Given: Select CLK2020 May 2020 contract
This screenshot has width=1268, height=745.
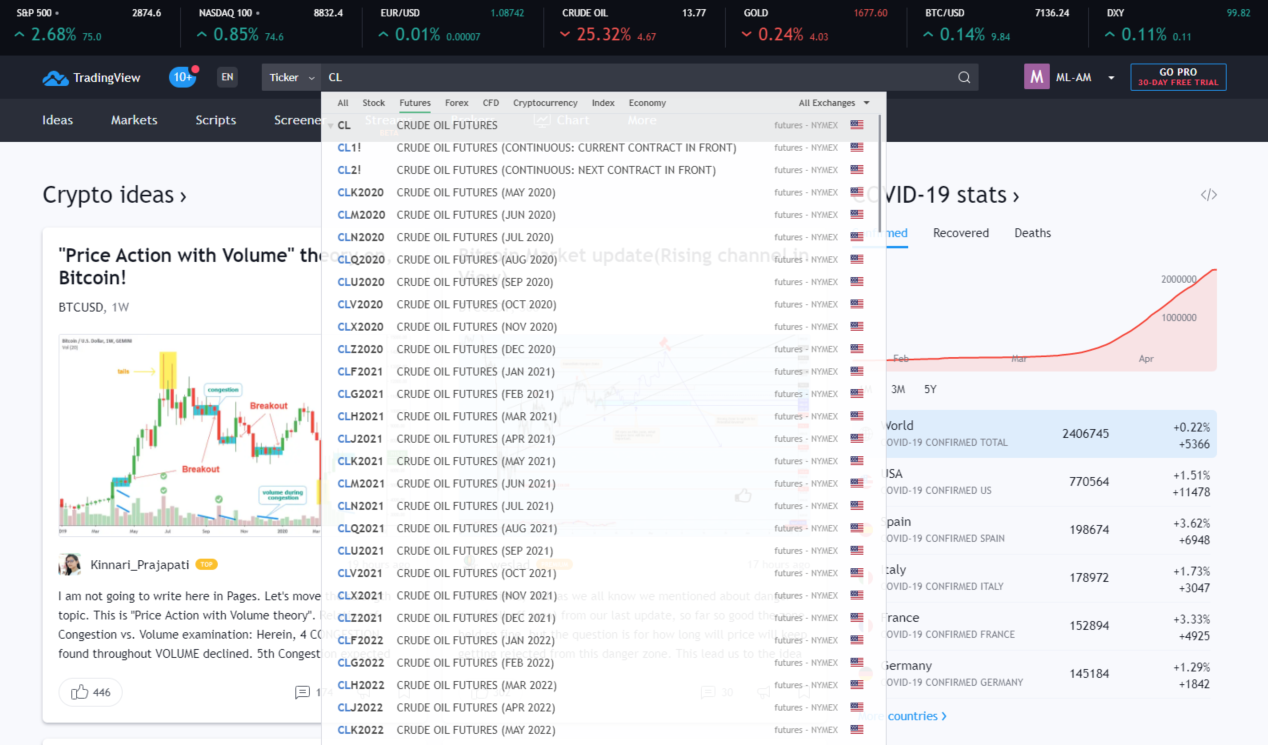Looking at the screenshot, I should [600, 193].
